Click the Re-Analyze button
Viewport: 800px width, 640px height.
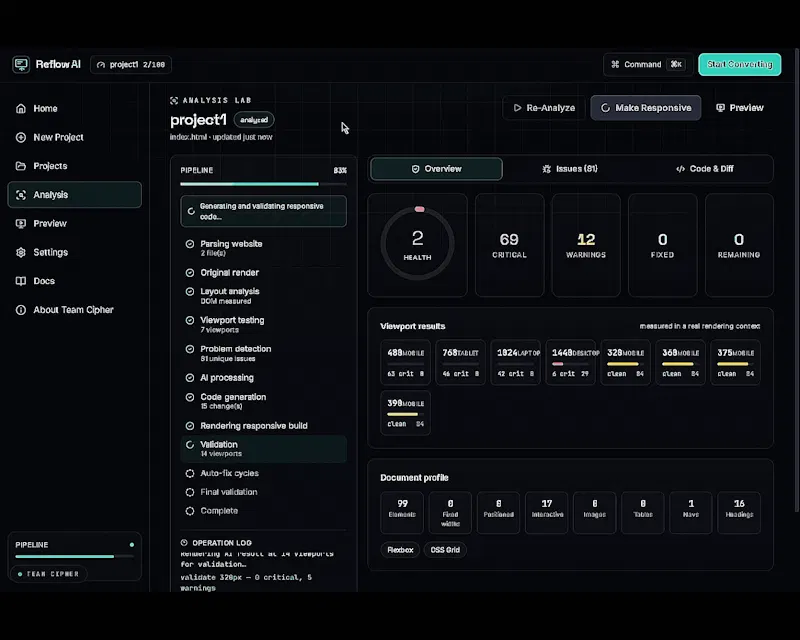[544, 108]
